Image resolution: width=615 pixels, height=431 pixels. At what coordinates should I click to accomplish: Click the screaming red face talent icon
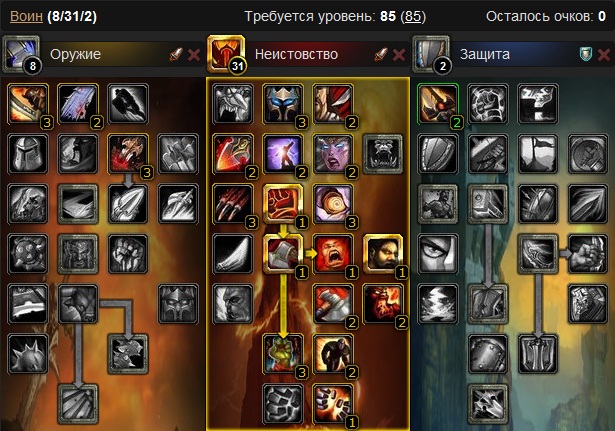[333, 254]
